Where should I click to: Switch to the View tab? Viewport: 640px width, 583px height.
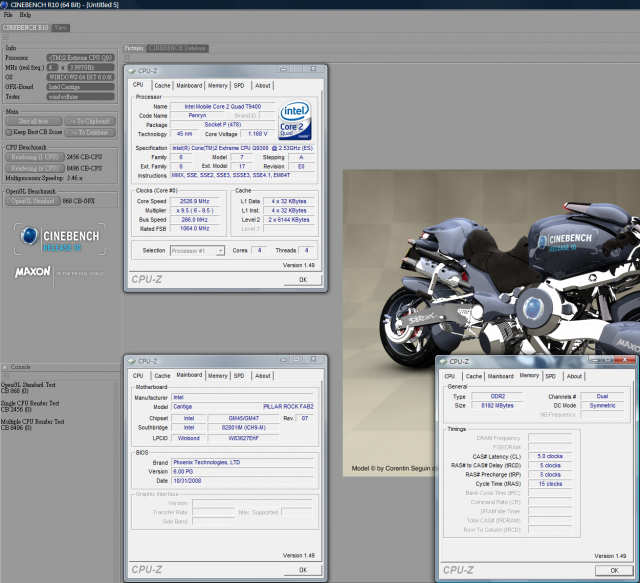click(x=61, y=28)
